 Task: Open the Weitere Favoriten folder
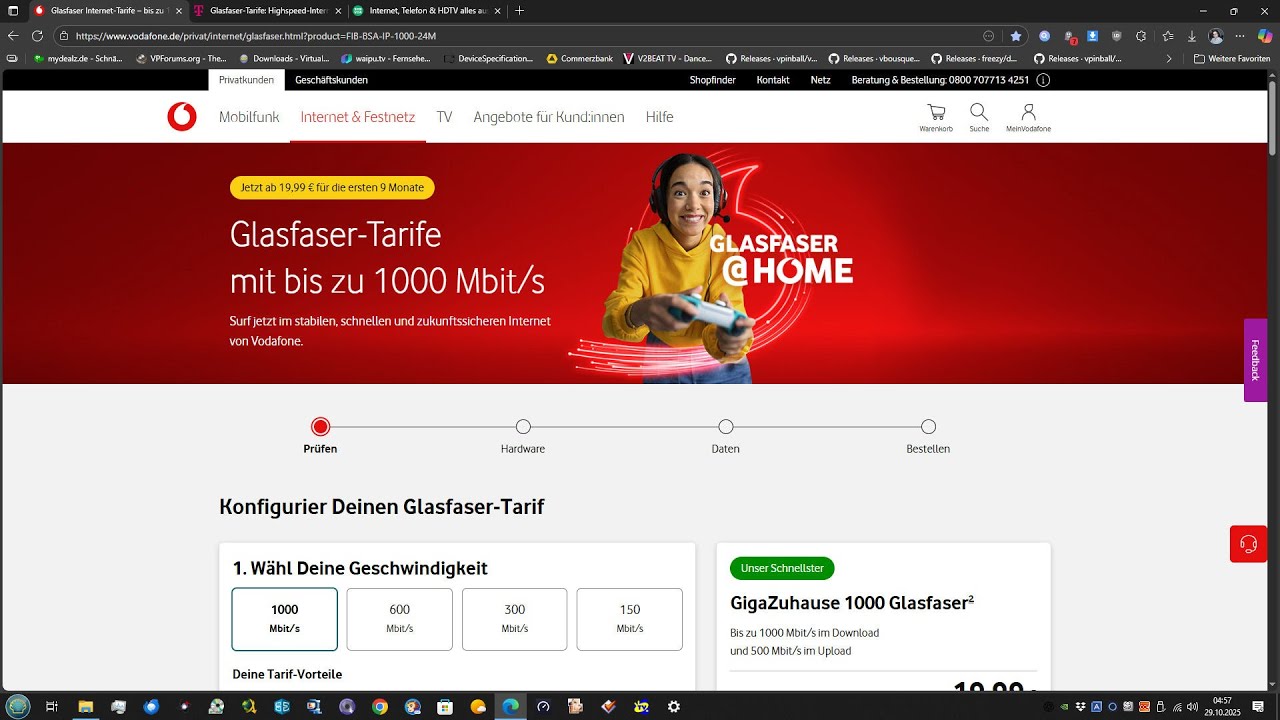pyautogui.click(x=1232, y=58)
